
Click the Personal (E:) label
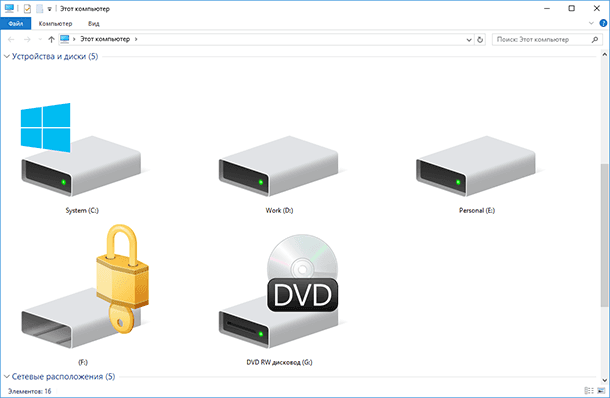pyautogui.click(x=477, y=210)
